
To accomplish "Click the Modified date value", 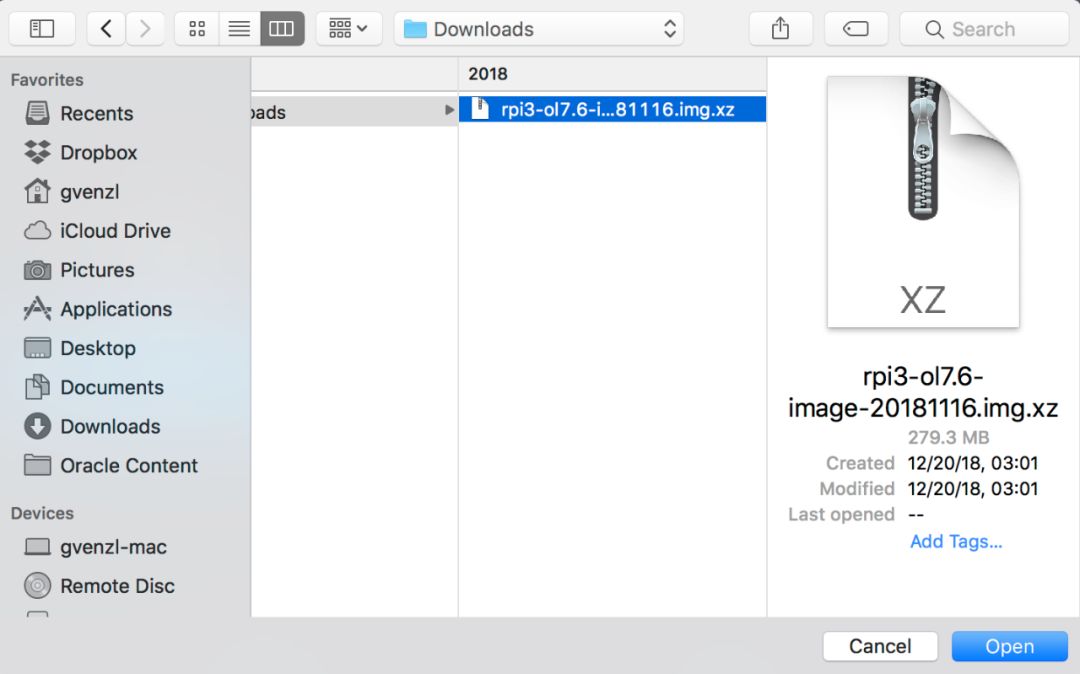I will pos(973,489).
